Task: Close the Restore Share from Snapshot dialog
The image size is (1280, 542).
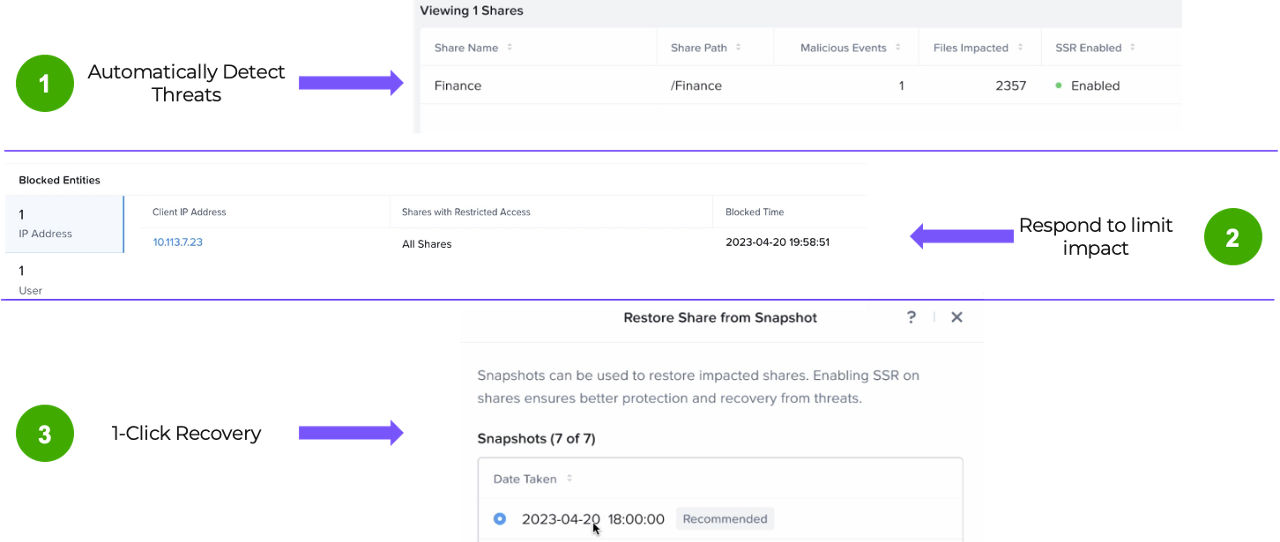Action: [x=957, y=317]
